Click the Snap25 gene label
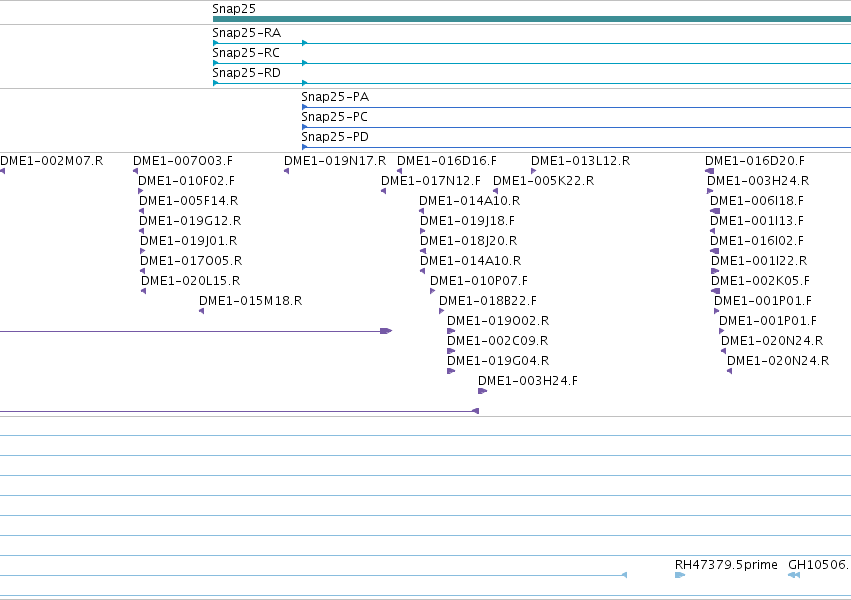 [233, 9]
